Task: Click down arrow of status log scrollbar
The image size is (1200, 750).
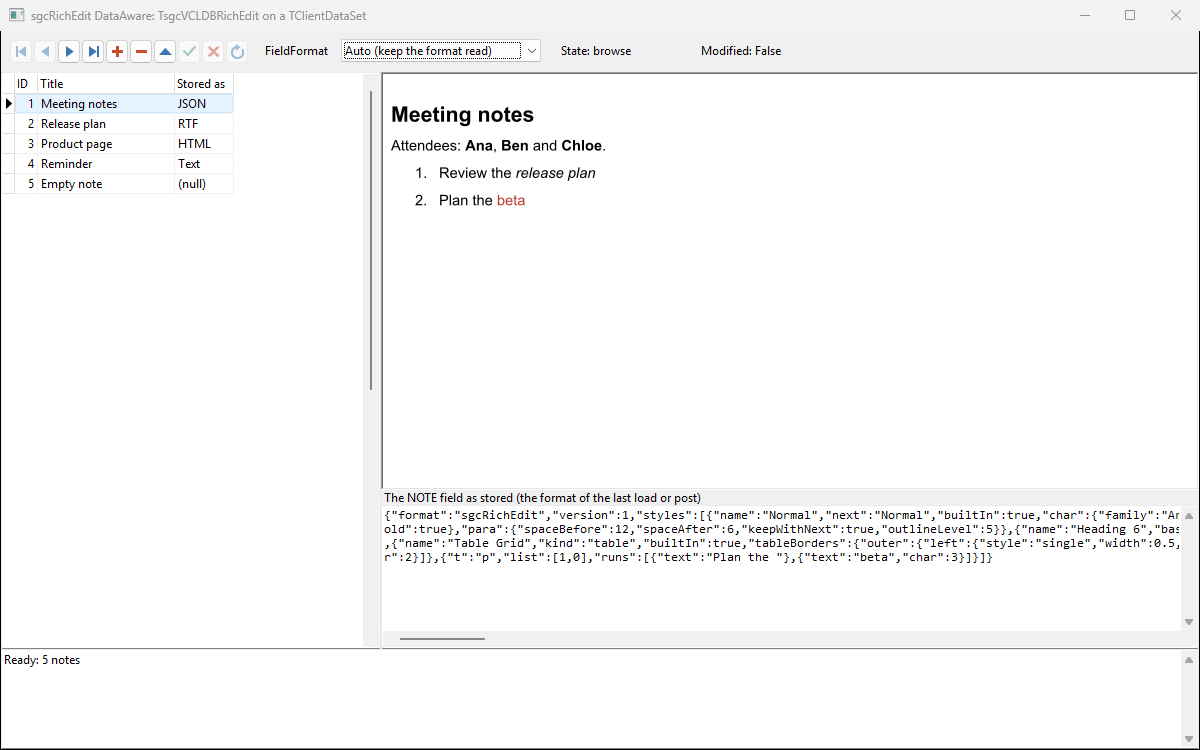Action: point(1189,738)
